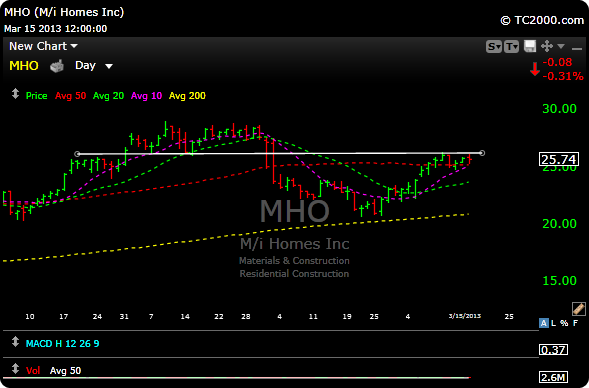
Task: Open the S dropdown button in chart toolbar
Action: tap(494, 47)
